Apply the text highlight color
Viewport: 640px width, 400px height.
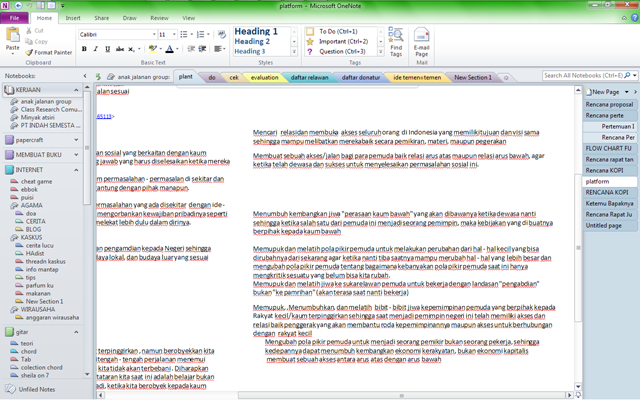click(x=153, y=49)
